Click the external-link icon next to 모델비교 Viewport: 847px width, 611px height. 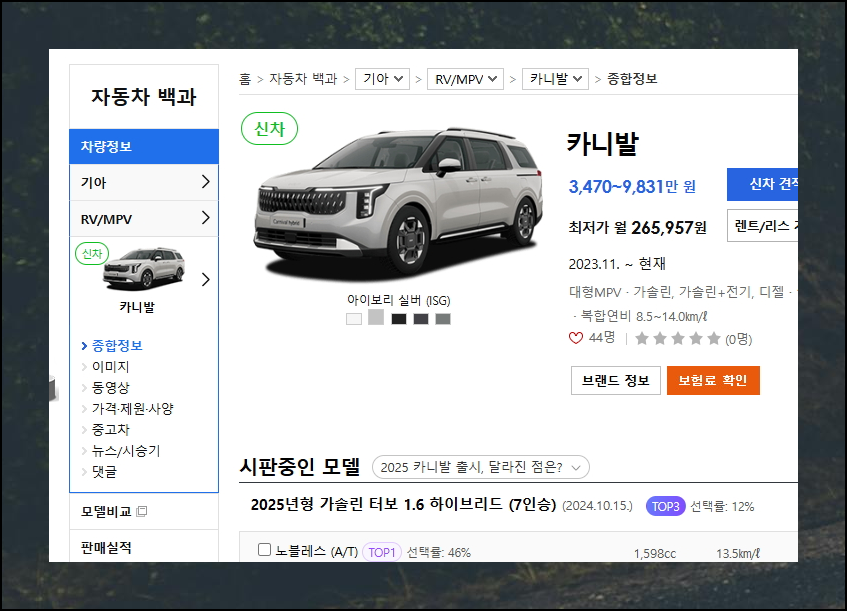(142, 511)
